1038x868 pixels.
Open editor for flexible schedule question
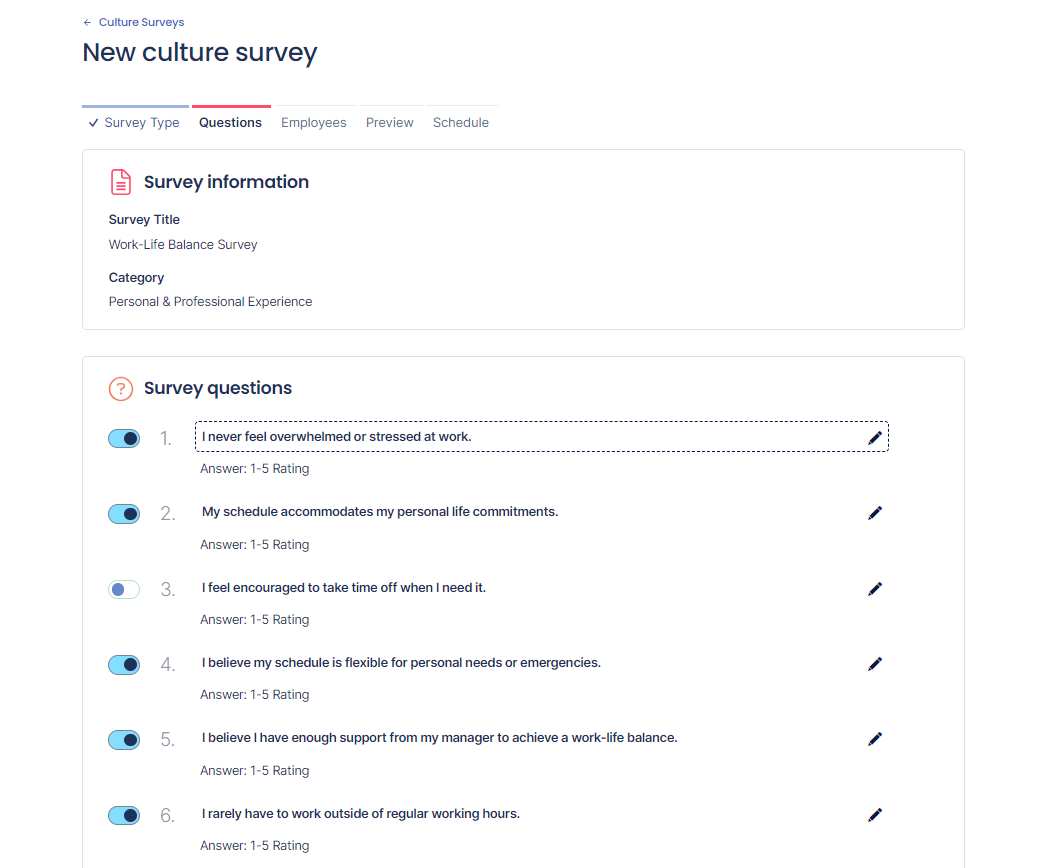pos(875,663)
